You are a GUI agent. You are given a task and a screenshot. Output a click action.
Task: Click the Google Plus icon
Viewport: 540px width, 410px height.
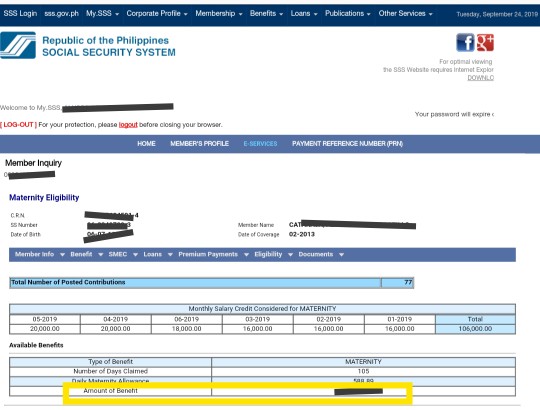485,43
